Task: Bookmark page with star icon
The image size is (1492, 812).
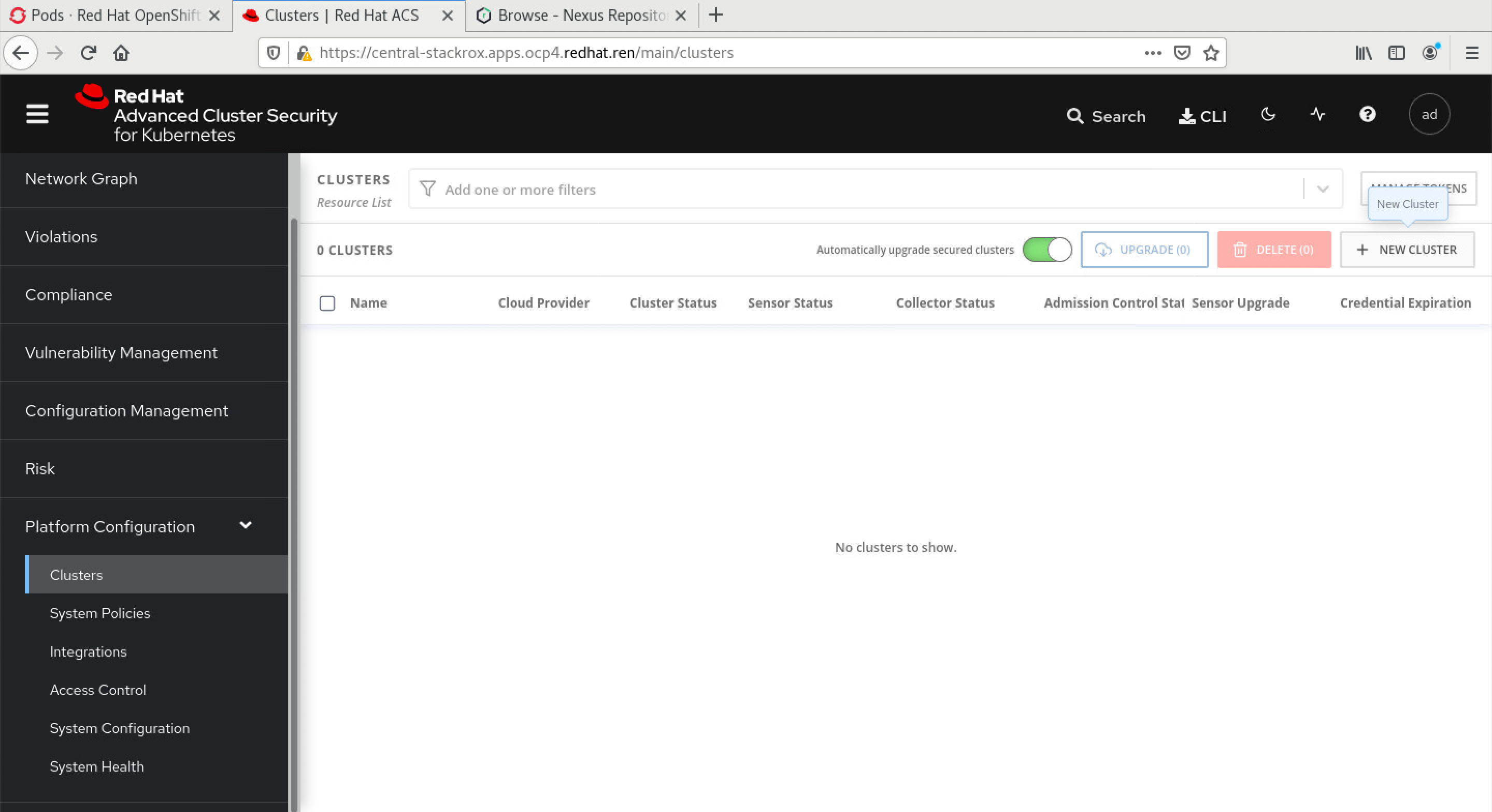Action: pos(1211,53)
